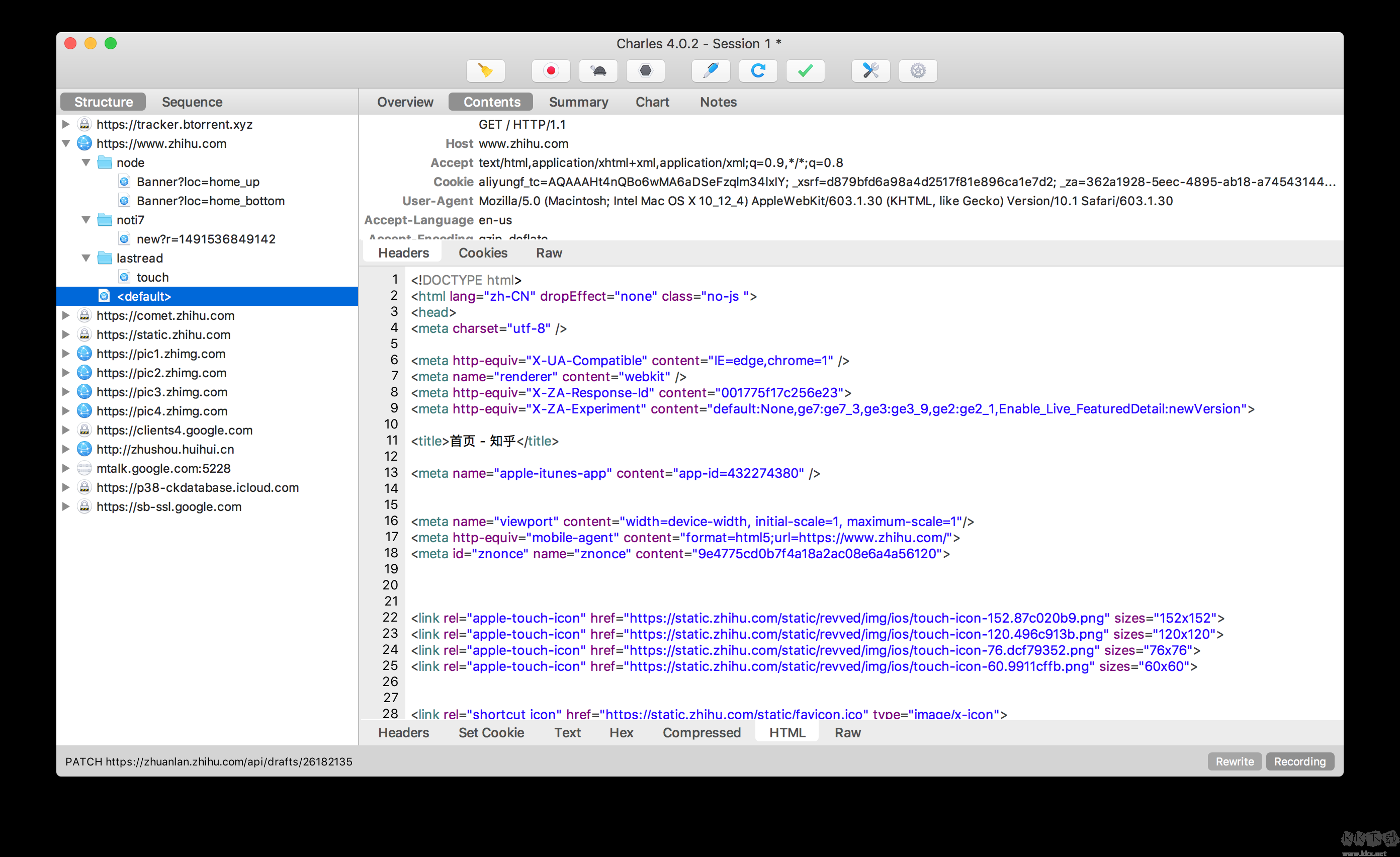
Task: Expand the https://comet.zhihu.com tree node
Action: pyautogui.click(x=67, y=315)
